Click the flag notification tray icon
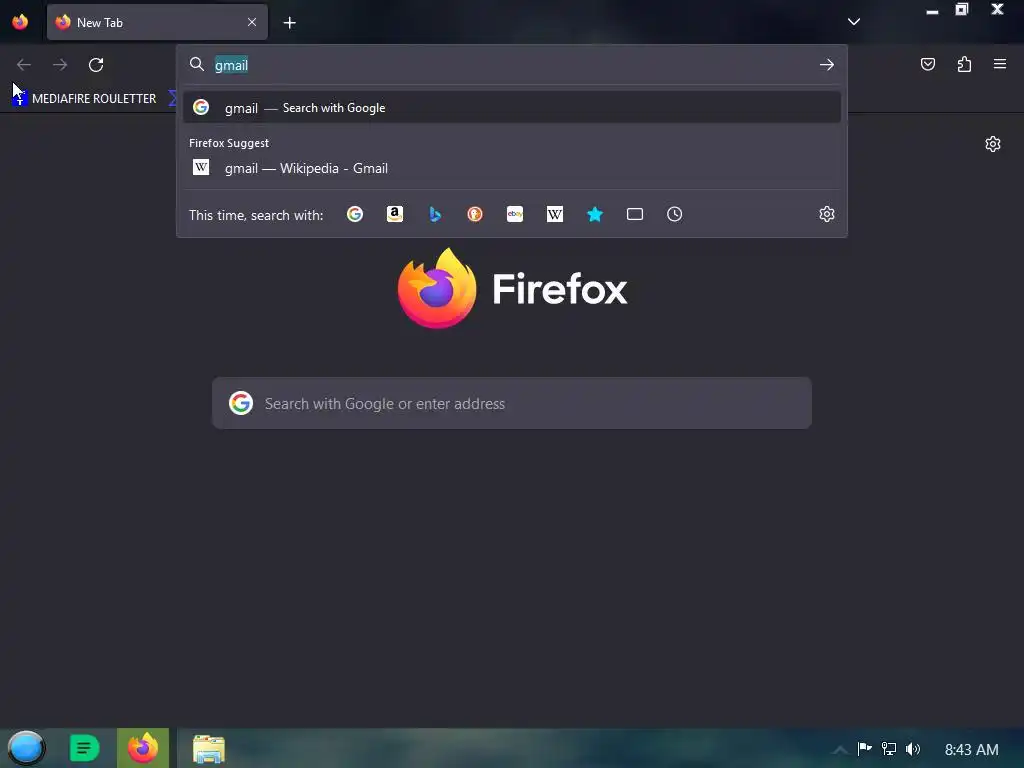Viewport: 1024px width, 768px height. click(x=865, y=748)
